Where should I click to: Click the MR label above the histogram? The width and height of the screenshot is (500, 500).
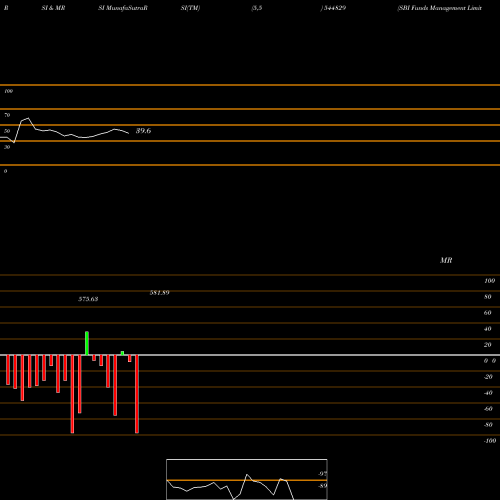tap(446, 260)
